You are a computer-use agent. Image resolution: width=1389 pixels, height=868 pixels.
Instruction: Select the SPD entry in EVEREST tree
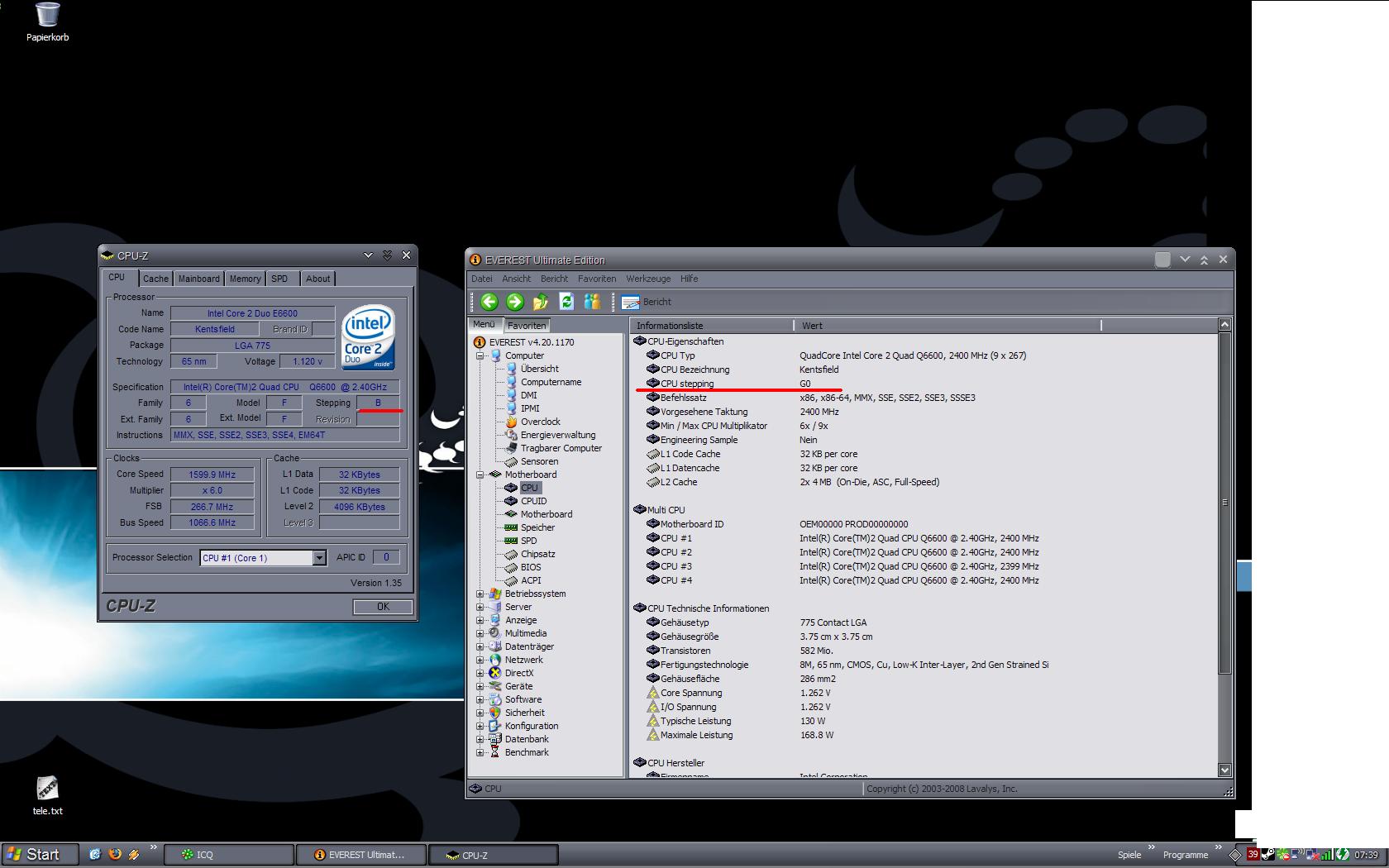528,541
